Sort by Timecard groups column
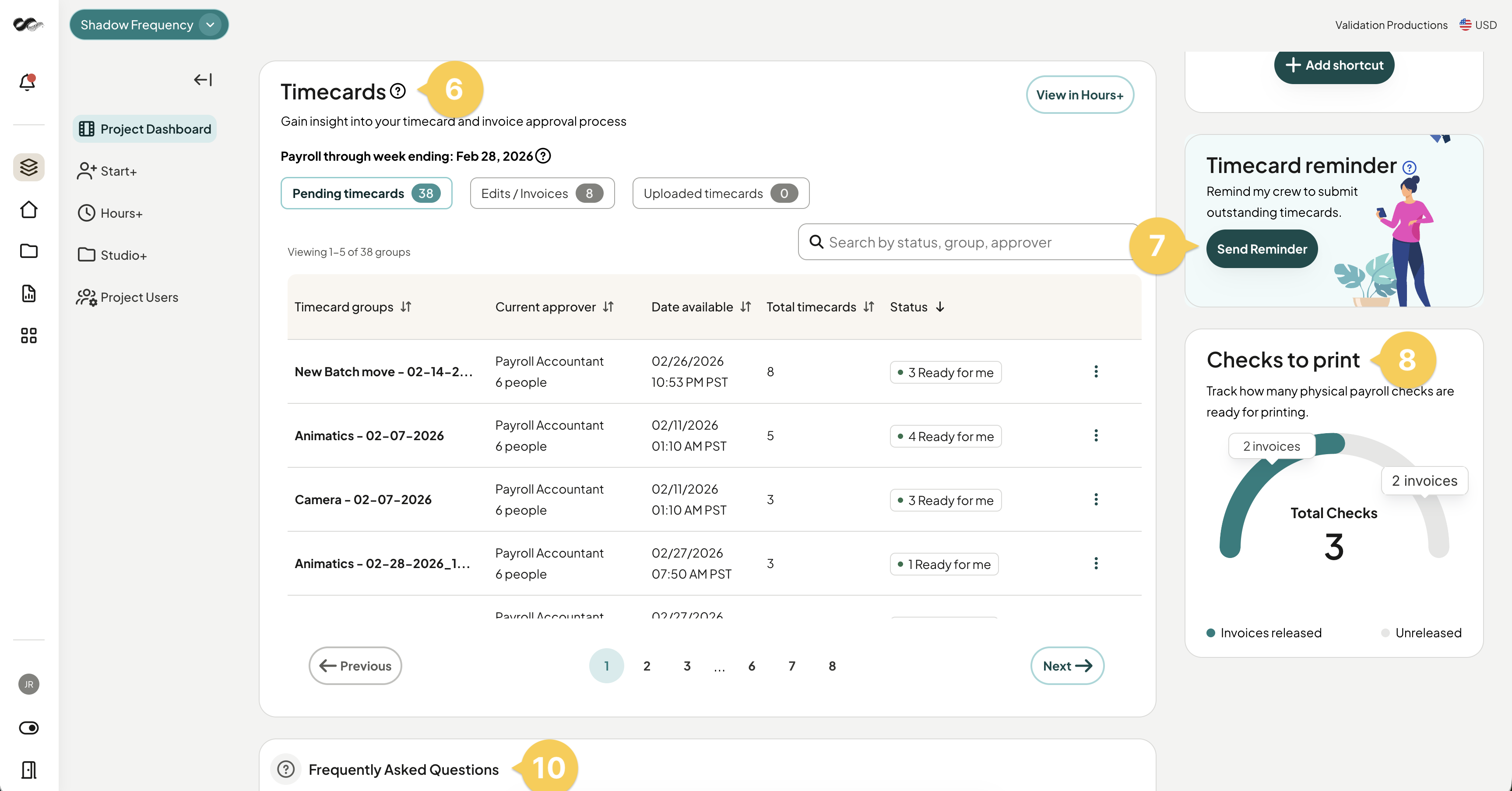The height and width of the screenshot is (791, 1512). click(406, 307)
